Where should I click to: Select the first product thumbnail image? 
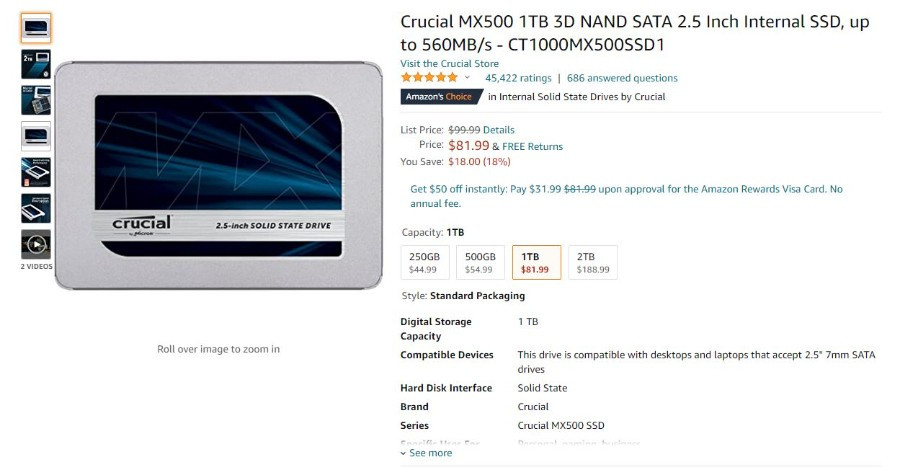36,28
